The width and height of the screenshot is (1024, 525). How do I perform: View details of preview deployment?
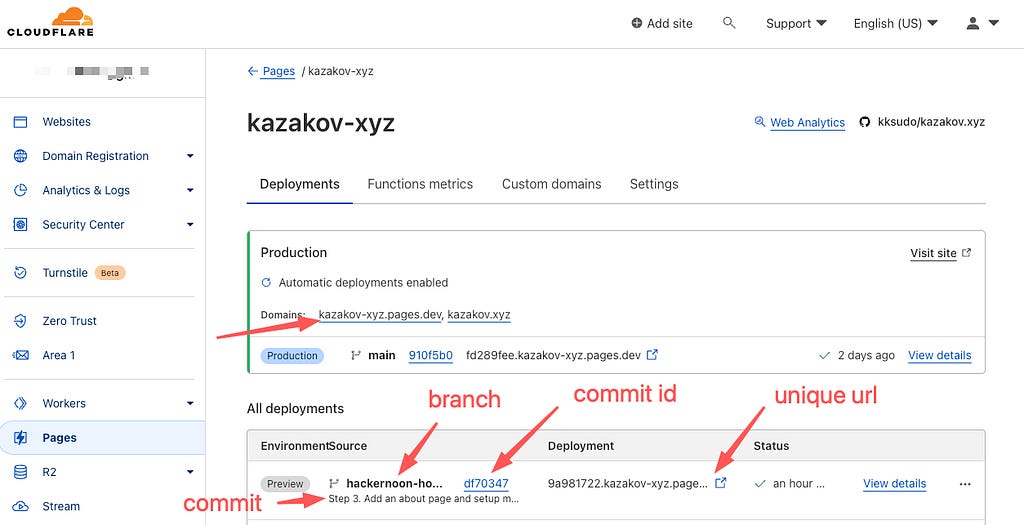(894, 484)
